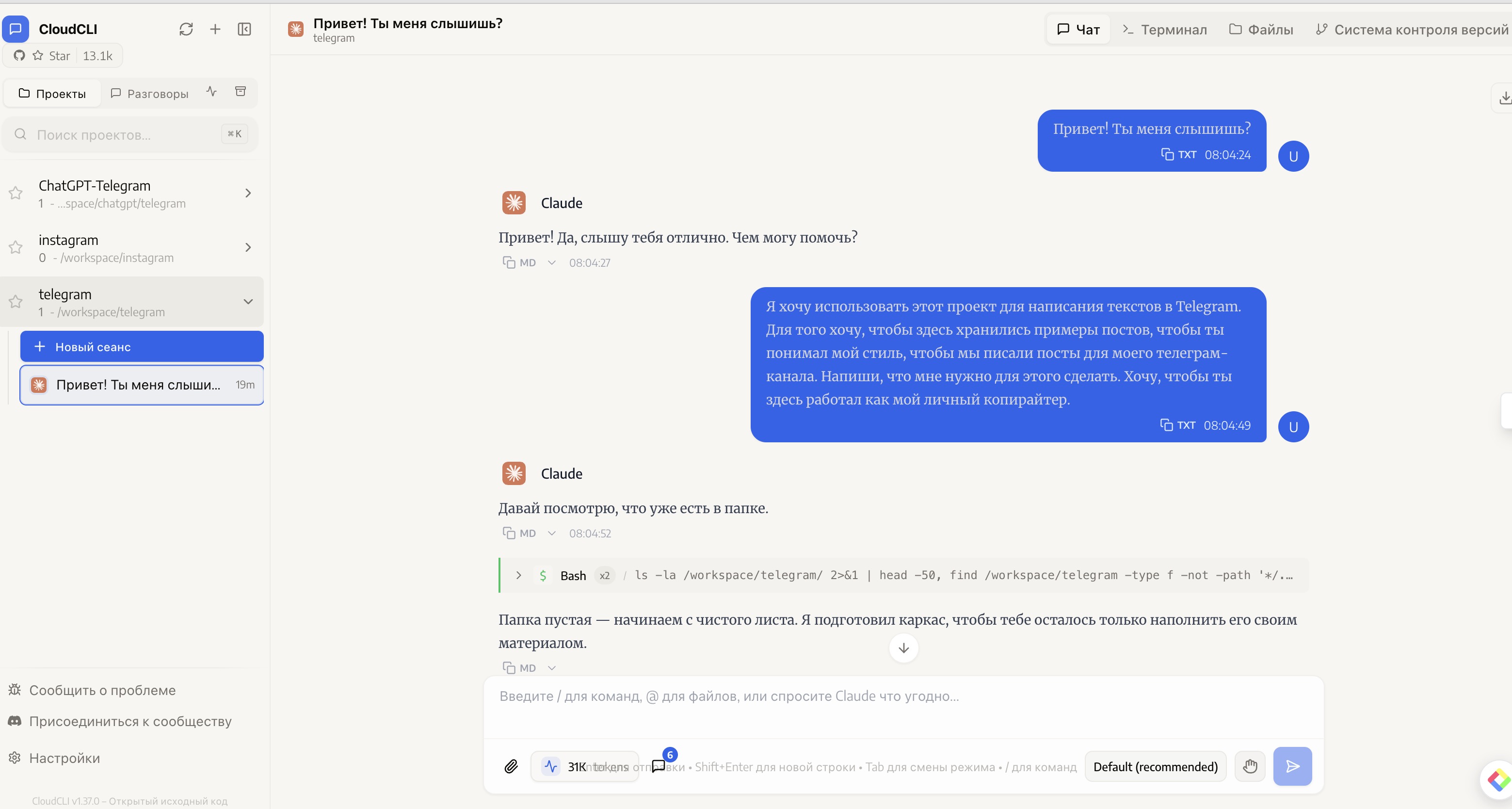The height and width of the screenshot is (809, 1512).
Task: Copy 08:04:52 Claude reply as MD
Action: [x=519, y=533]
